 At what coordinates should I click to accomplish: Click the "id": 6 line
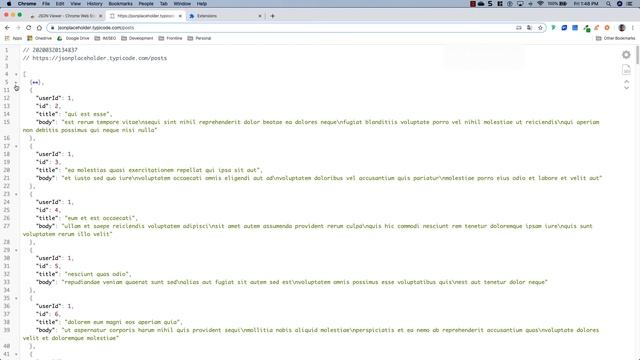click(48, 314)
